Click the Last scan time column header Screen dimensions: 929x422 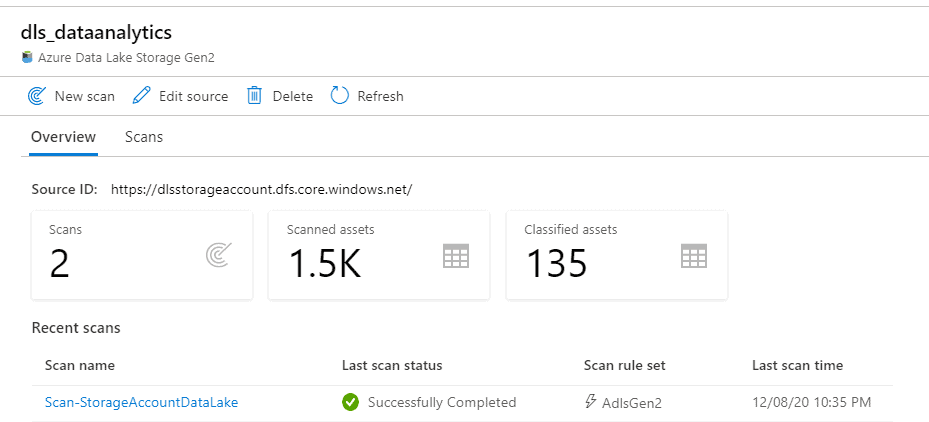tap(797, 365)
